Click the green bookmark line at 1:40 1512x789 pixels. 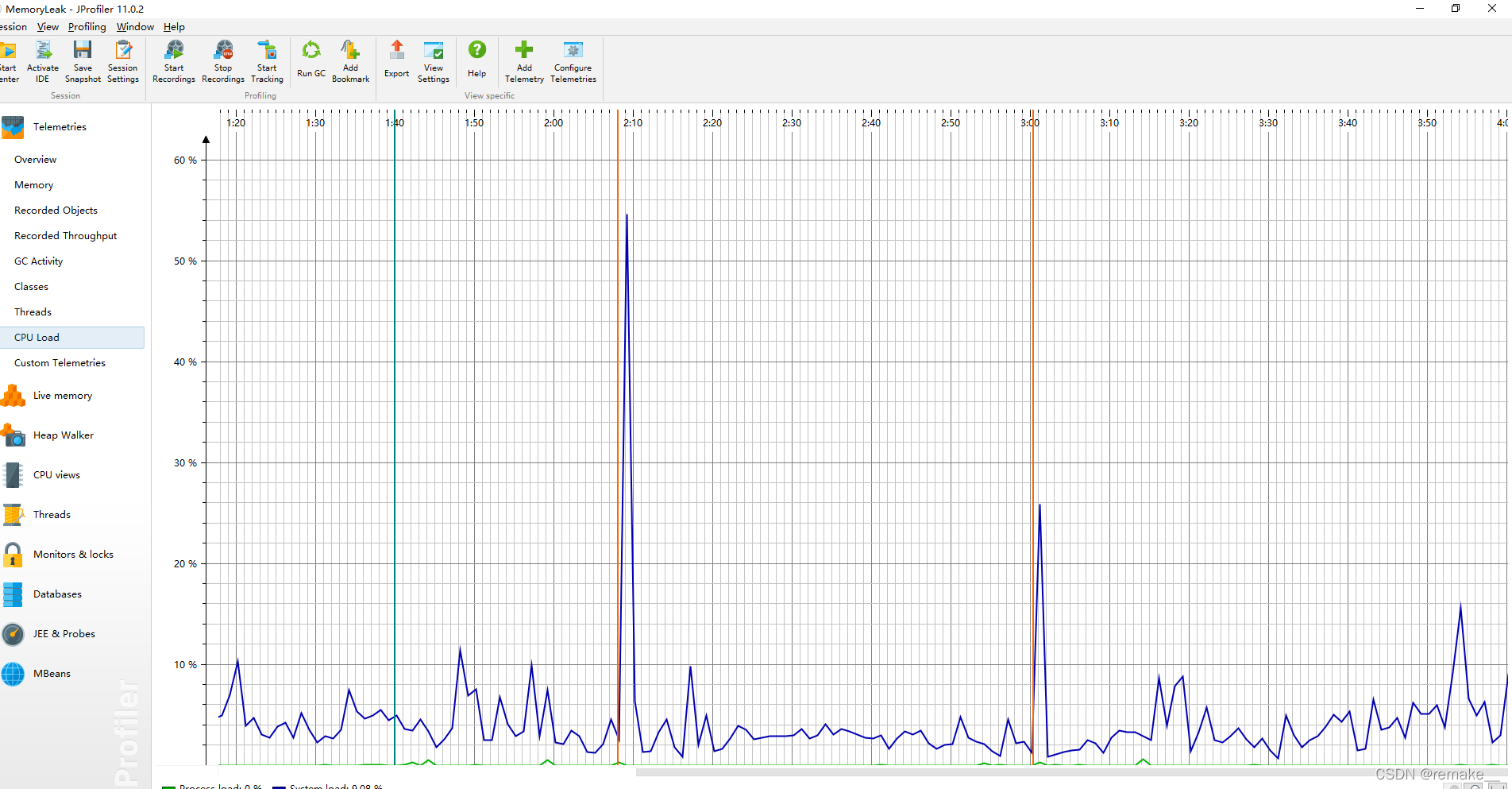pos(395,437)
